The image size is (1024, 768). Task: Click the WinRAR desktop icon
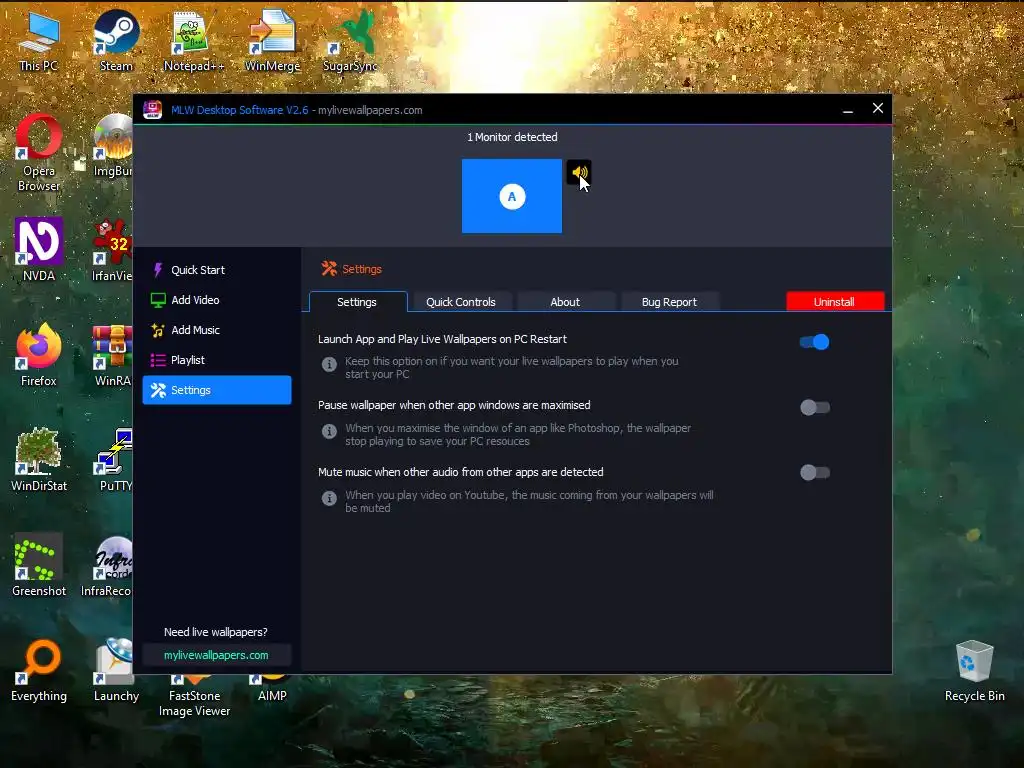[113, 355]
